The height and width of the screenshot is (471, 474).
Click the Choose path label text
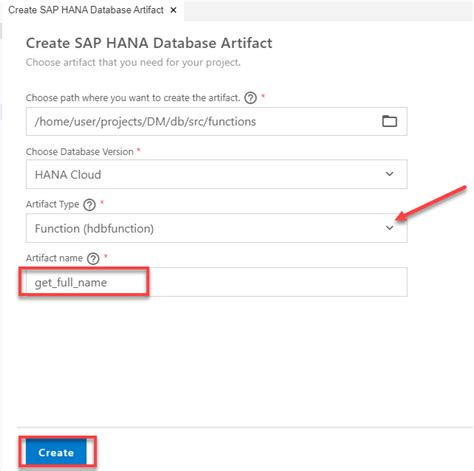(133, 98)
